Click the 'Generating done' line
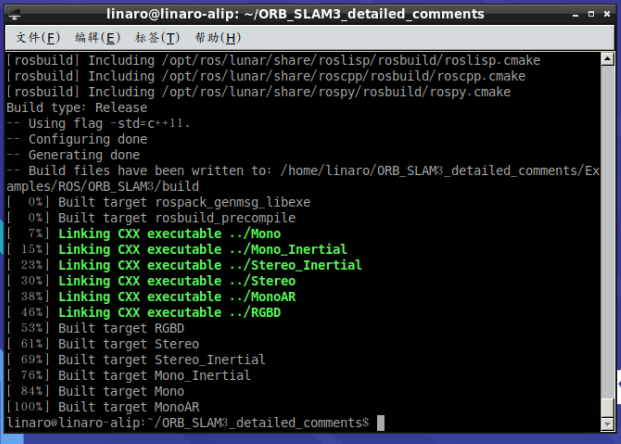This screenshot has width=621, height=444. 73,155
